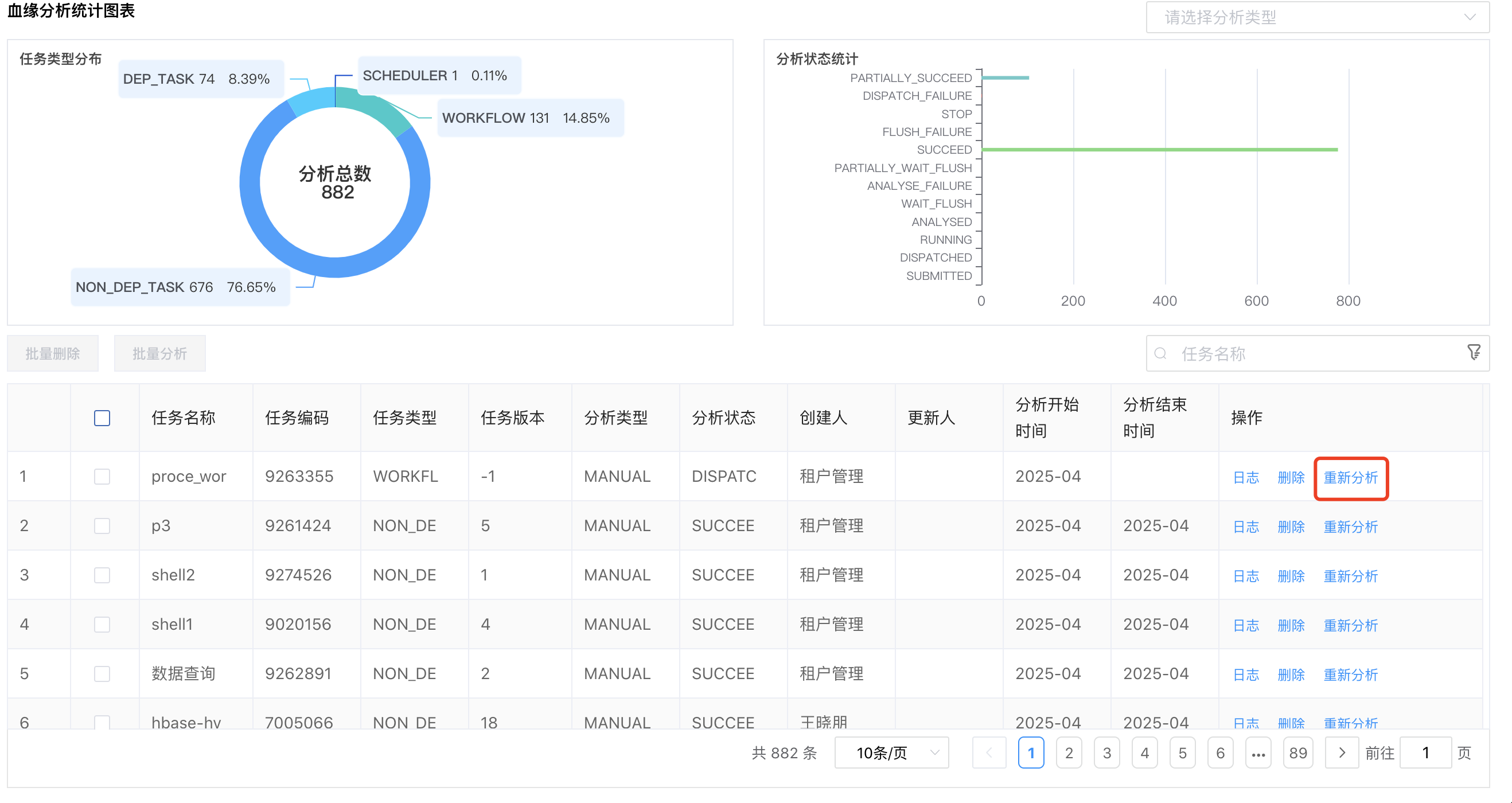Click 重新分析 on the proce_wor row
The image size is (1512, 803).
click(x=1351, y=478)
